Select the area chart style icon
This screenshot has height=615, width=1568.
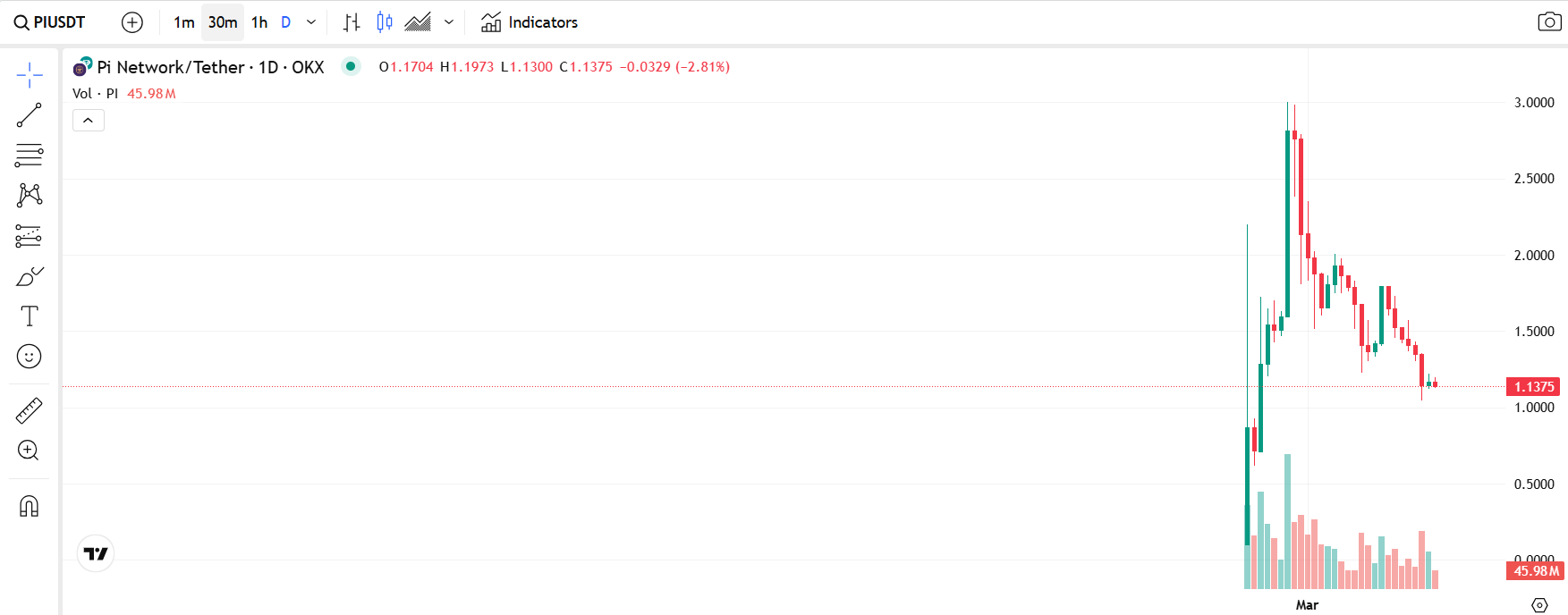tap(418, 22)
